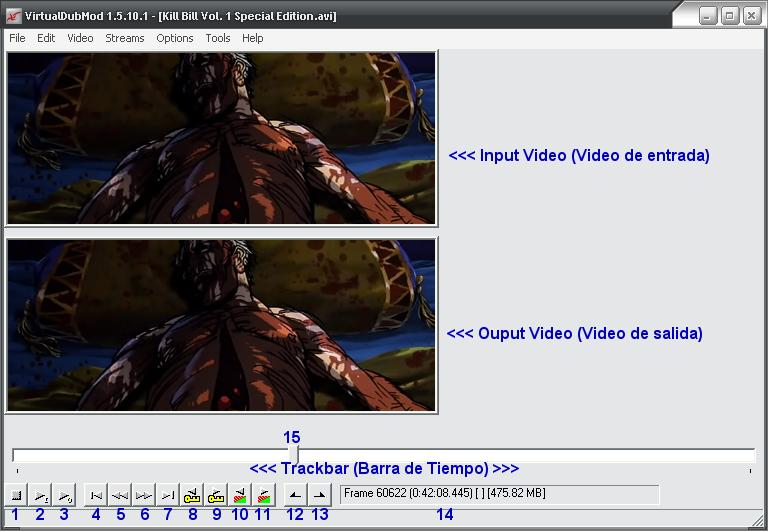The height and width of the screenshot is (531, 768).
Task: Open the Edit menu
Action: (x=46, y=38)
